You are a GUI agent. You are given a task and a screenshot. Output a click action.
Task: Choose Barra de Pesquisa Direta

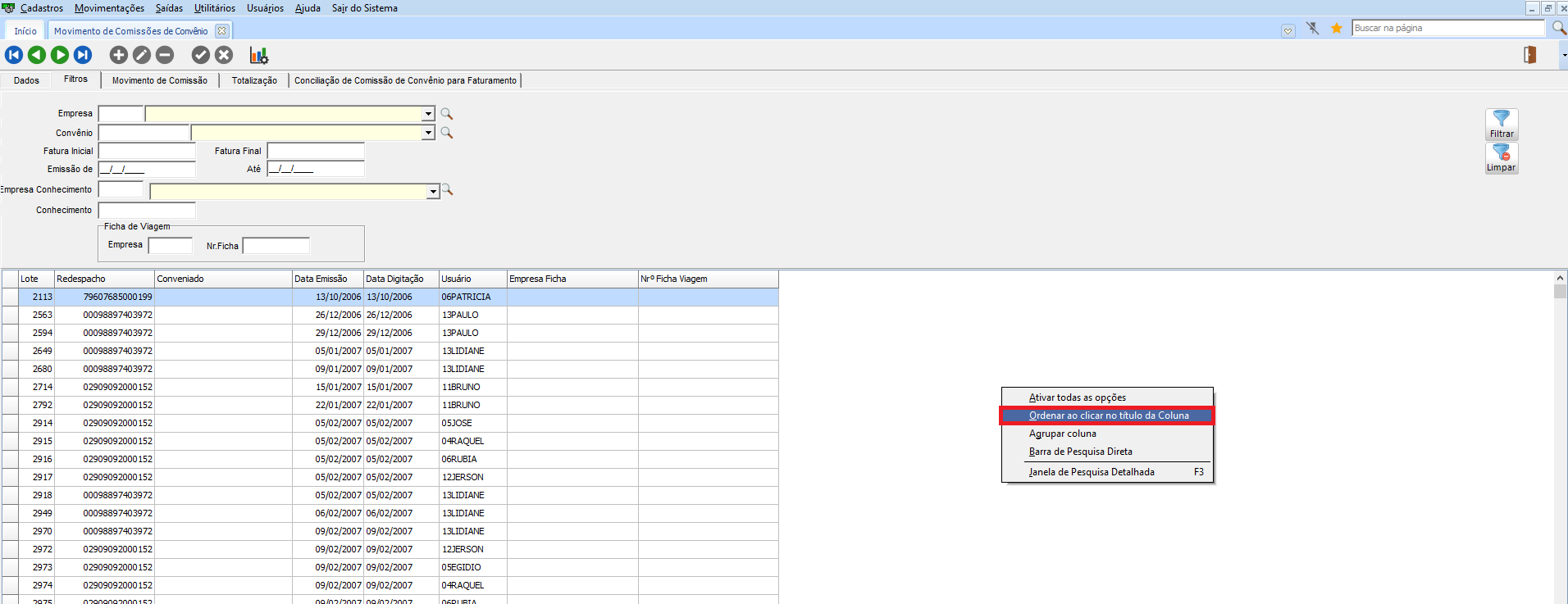click(x=1107, y=452)
